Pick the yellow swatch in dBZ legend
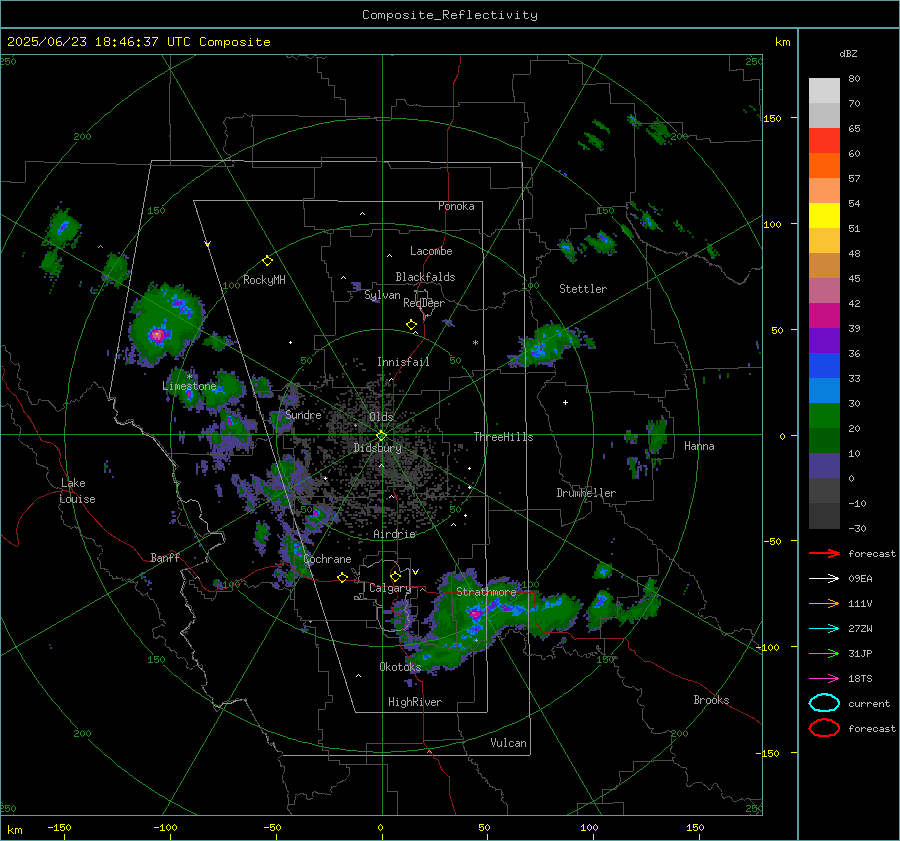This screenshot has height=841, width=900. 824,216
